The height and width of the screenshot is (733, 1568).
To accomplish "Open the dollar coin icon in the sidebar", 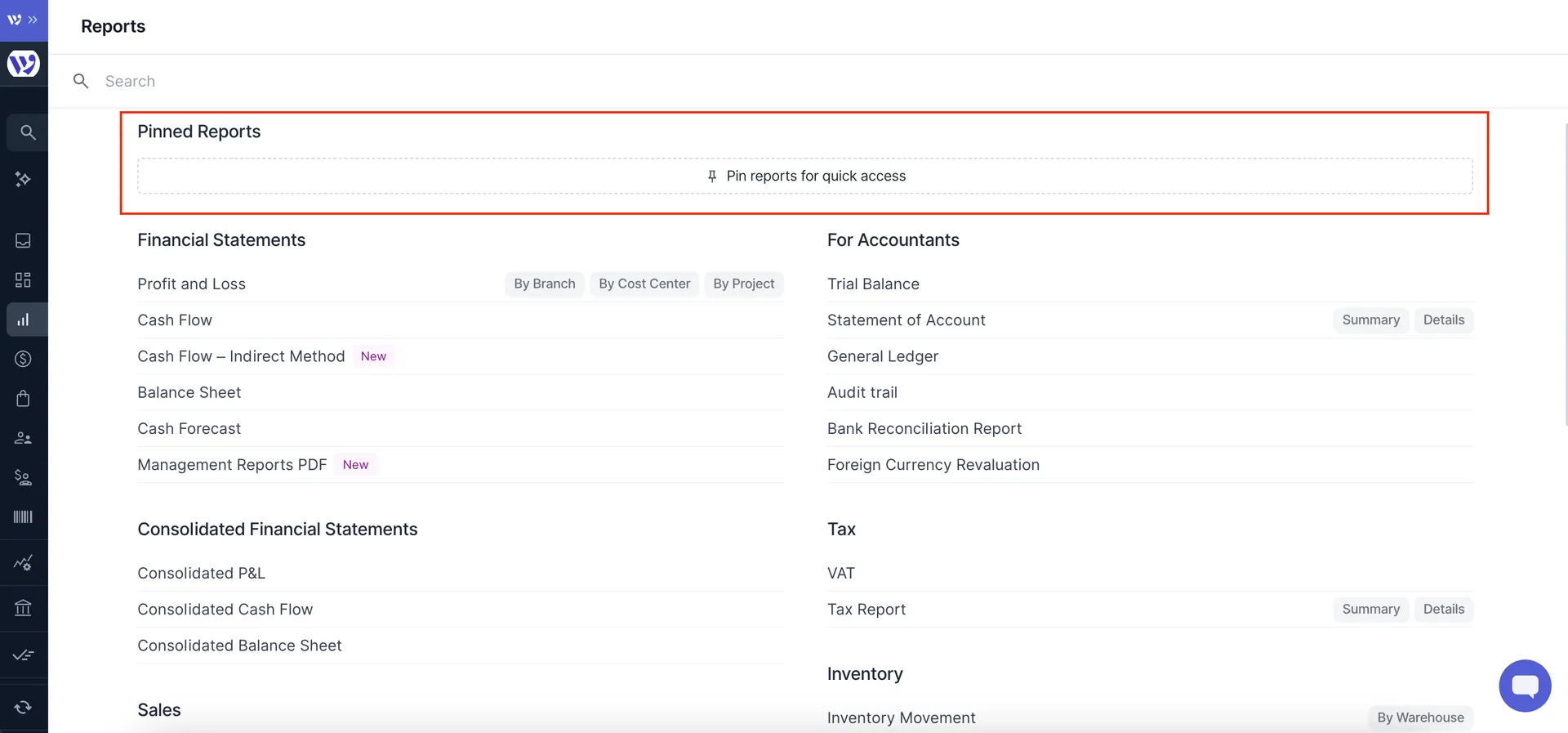I will (23, 359).
